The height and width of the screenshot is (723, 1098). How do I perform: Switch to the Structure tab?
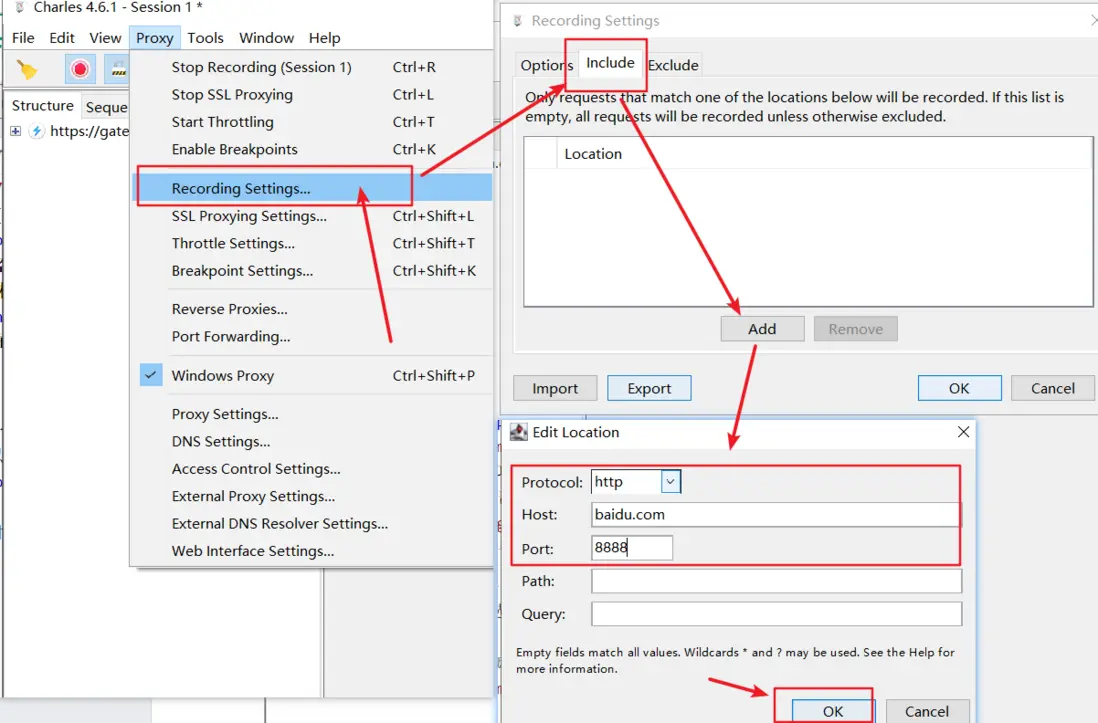point(43,106)
